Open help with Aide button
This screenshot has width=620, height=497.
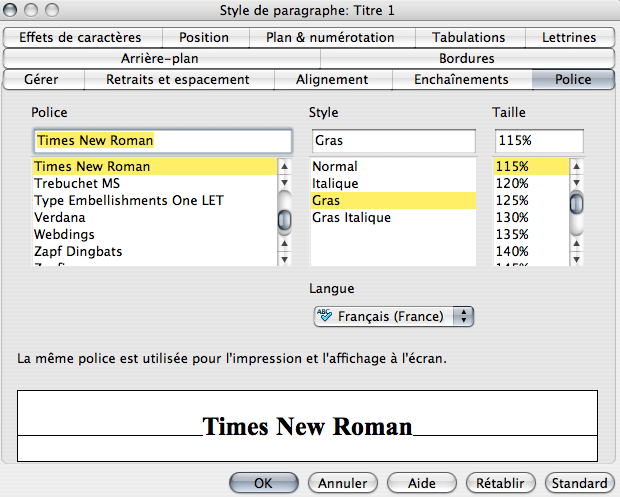(422, 483)
